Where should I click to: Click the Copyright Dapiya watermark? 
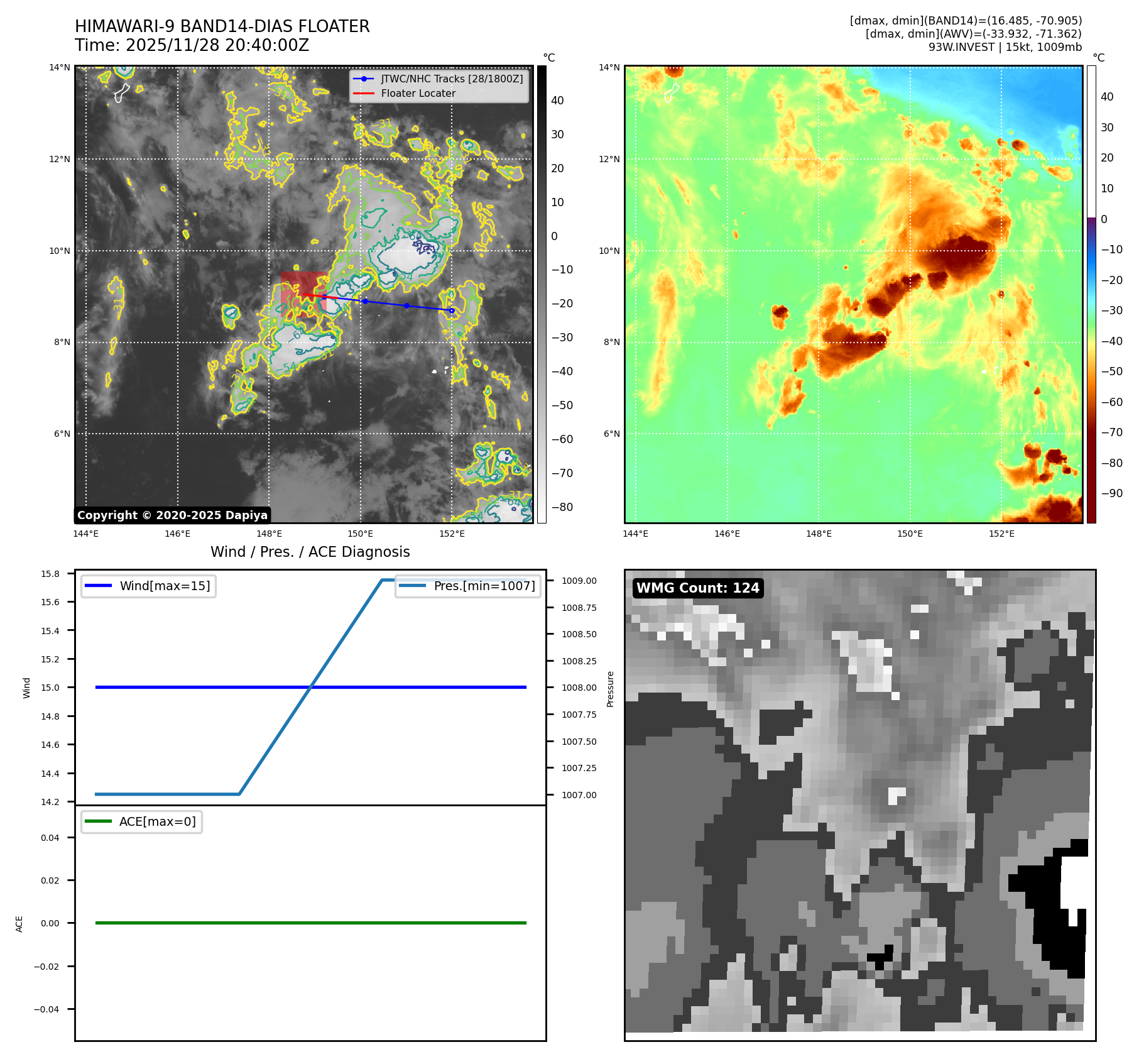(172, 515)
